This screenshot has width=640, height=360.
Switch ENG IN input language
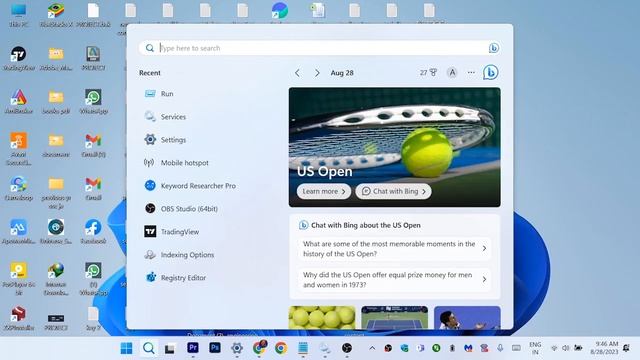click(535, 348)
